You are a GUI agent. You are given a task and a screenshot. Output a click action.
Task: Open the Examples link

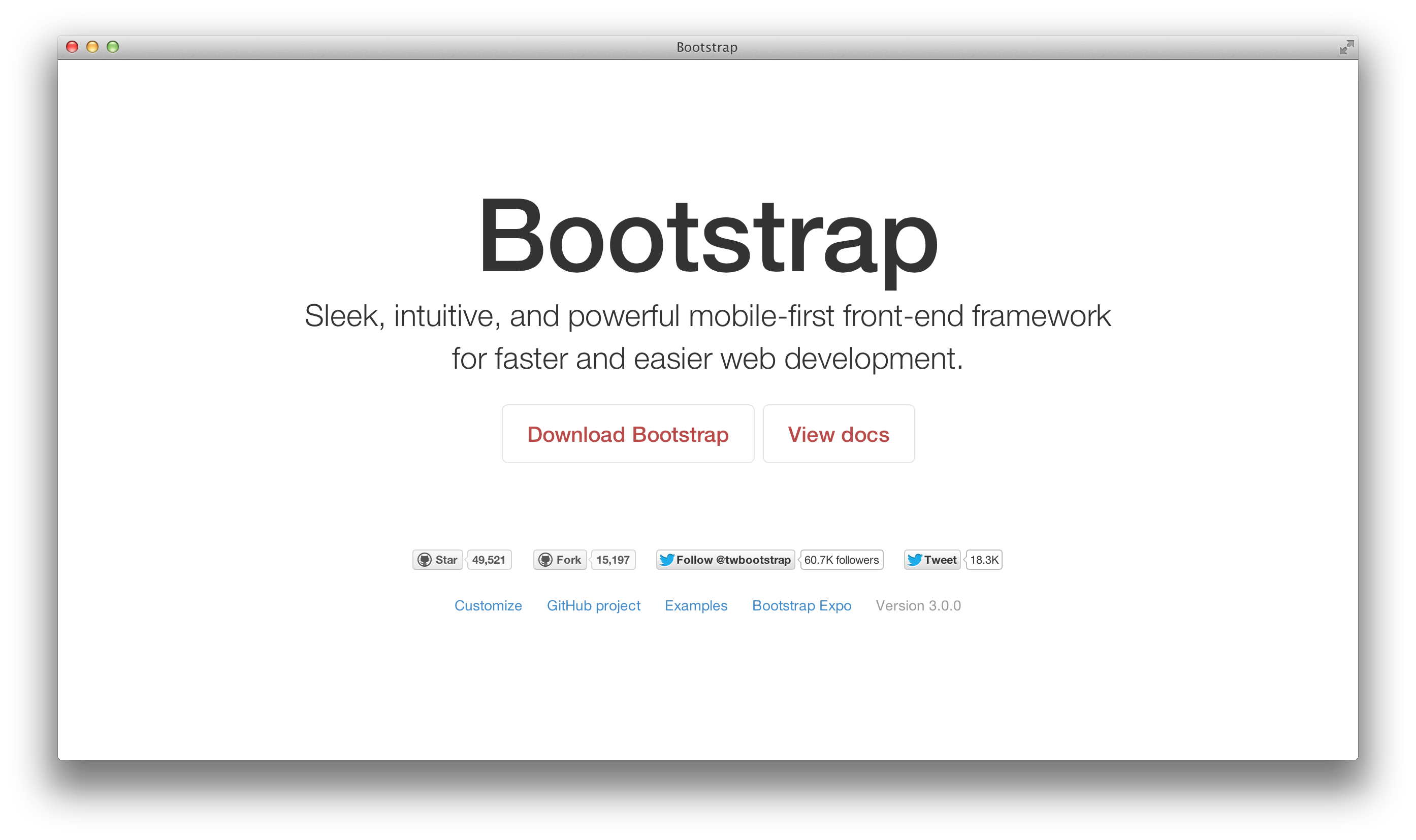point(695,606)
